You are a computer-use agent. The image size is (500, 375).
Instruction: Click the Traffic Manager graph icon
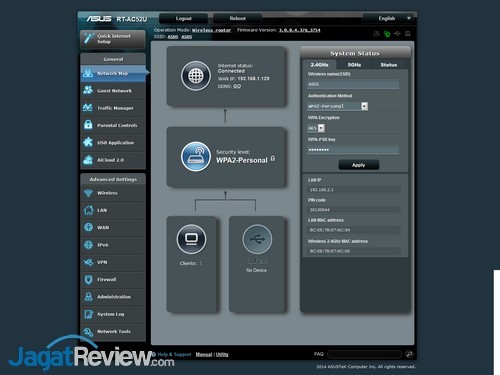[88, 108]
